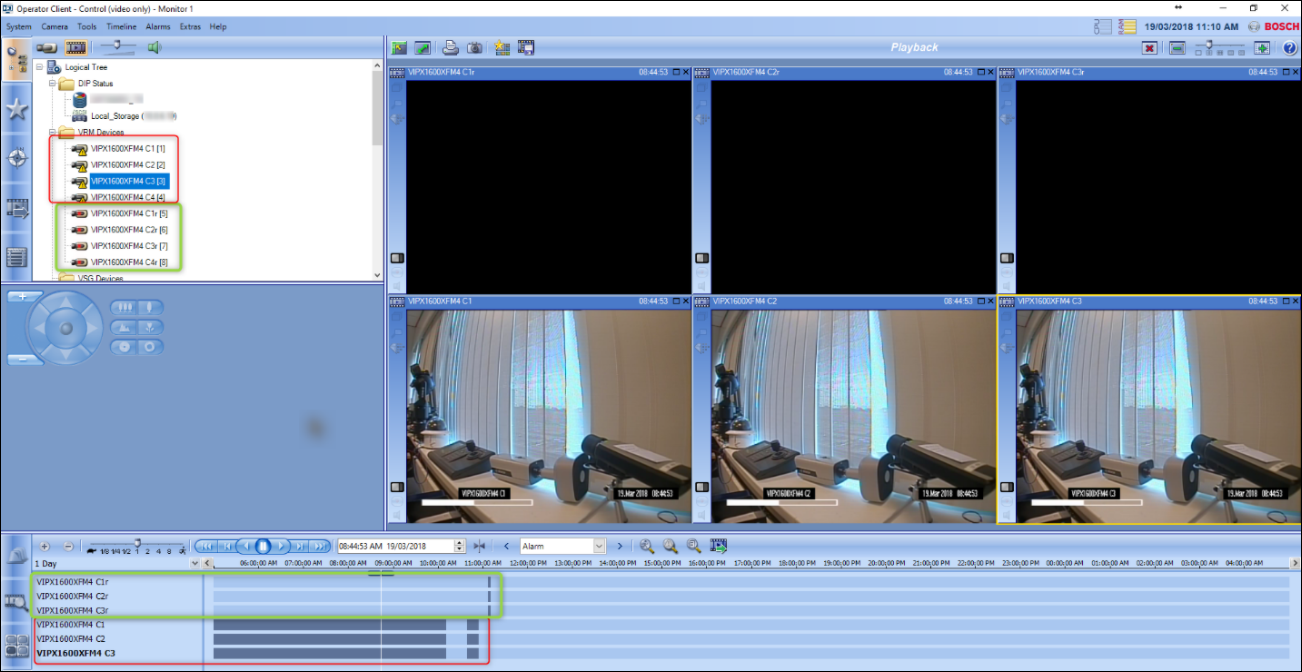Open the help question mark icon
The height and width of the screenshot is (672, 1302).
[x=1289, y=48]
